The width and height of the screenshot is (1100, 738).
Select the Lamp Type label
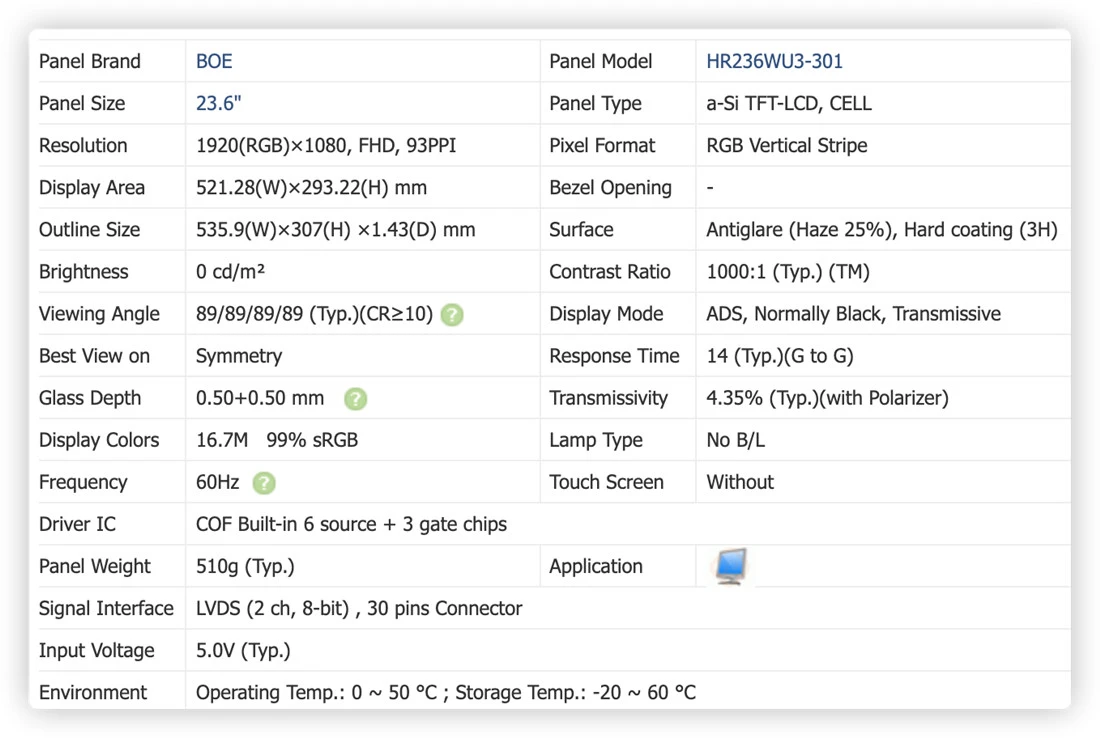coord(596,440)
